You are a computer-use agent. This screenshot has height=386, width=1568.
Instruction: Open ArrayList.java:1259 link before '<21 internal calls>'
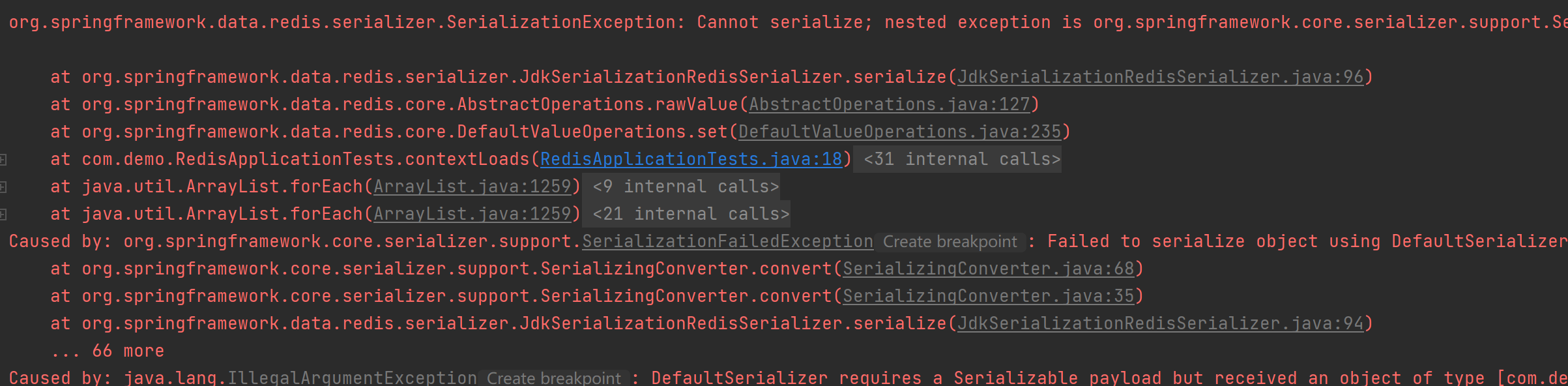point(472,214)
